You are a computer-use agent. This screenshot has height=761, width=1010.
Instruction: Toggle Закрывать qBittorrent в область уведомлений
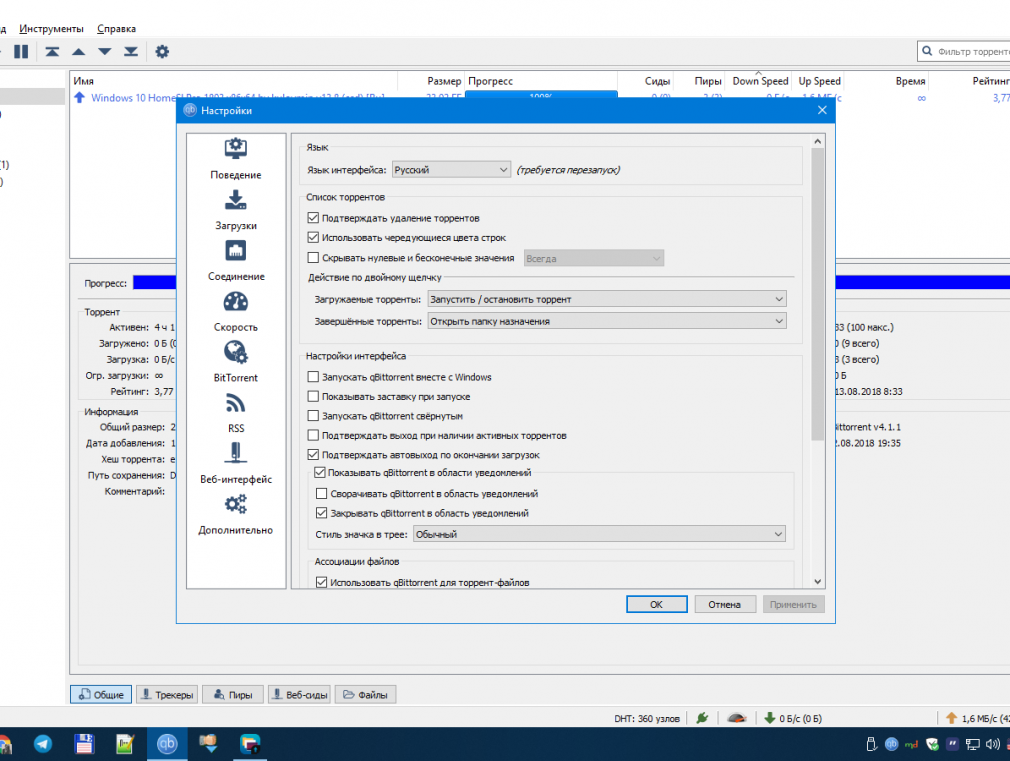321,513
